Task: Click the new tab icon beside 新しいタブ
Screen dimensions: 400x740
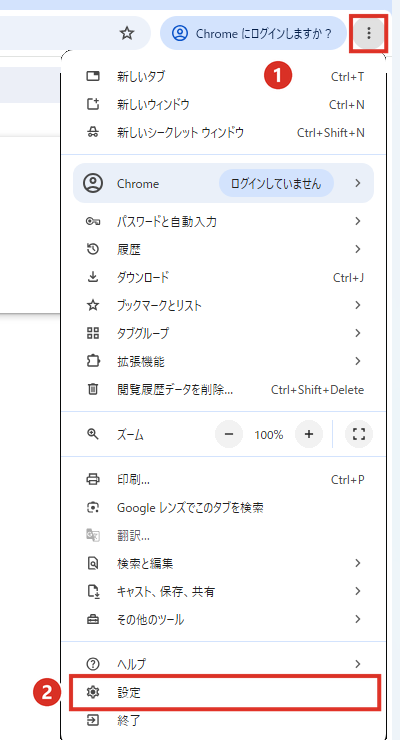Action: [x=93, y=76]
